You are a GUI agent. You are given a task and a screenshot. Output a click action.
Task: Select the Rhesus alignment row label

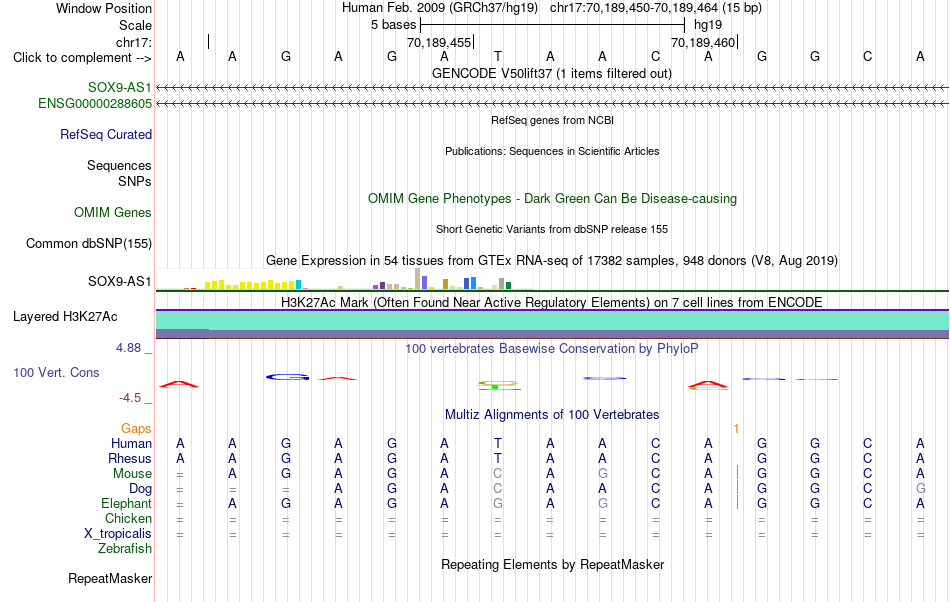(130, 458)
